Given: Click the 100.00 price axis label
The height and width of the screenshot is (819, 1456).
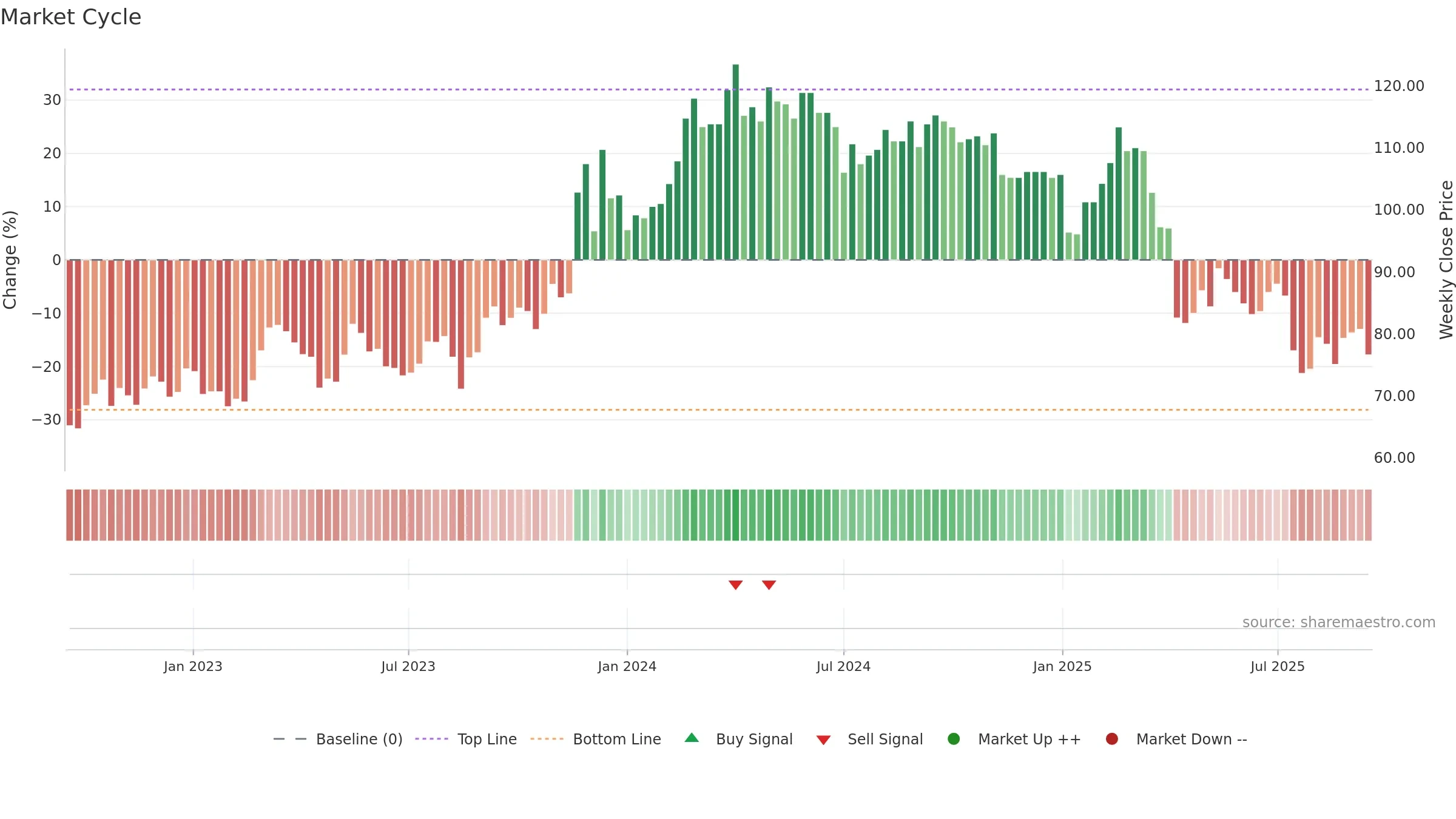Looking at the screenshot, I should point(1399,210).
